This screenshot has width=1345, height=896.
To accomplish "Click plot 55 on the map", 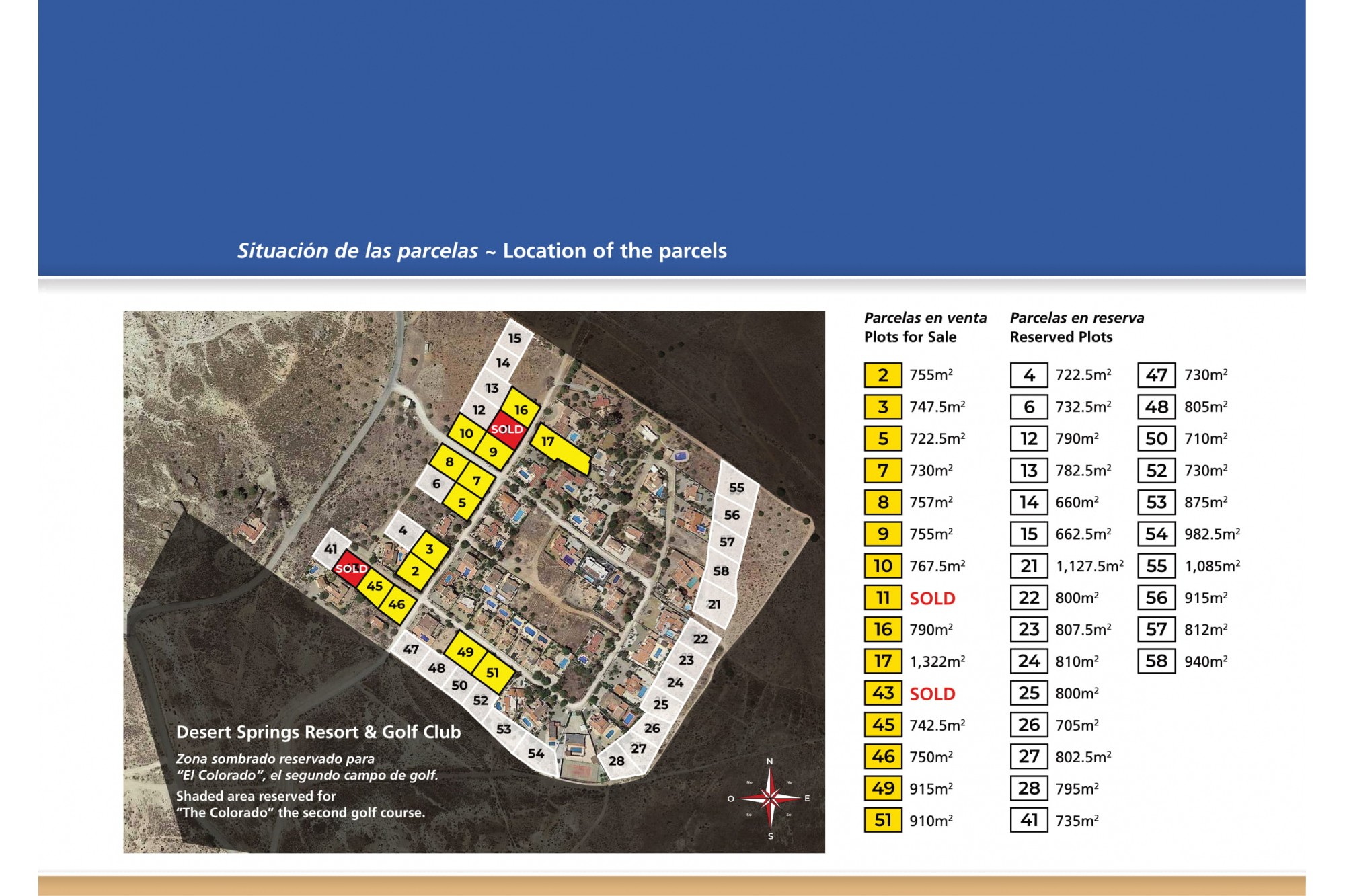I will (x=737, y=487).
